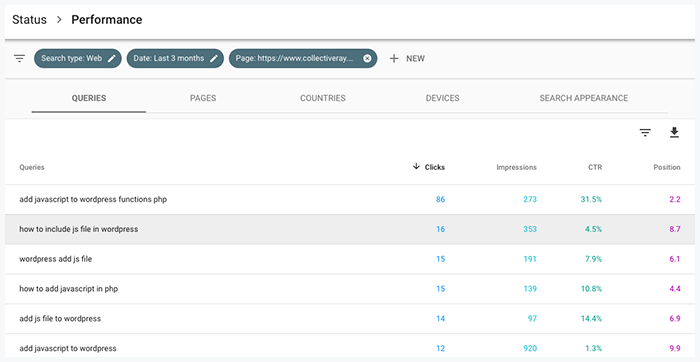The height and width of the screenshot is (362, 700).
Task: Open the Page: https://www.collectiveray filter chip
Action: (303, 58)
